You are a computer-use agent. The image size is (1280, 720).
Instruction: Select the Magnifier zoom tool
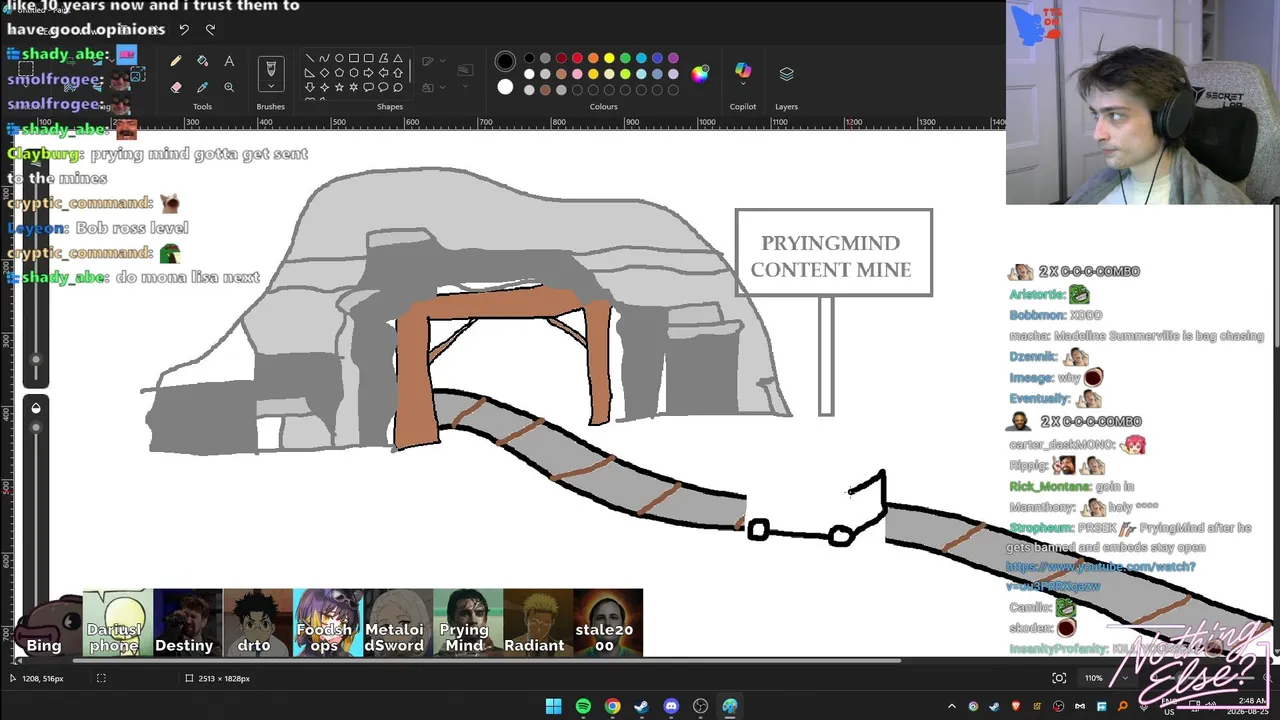tap(229, 87)
